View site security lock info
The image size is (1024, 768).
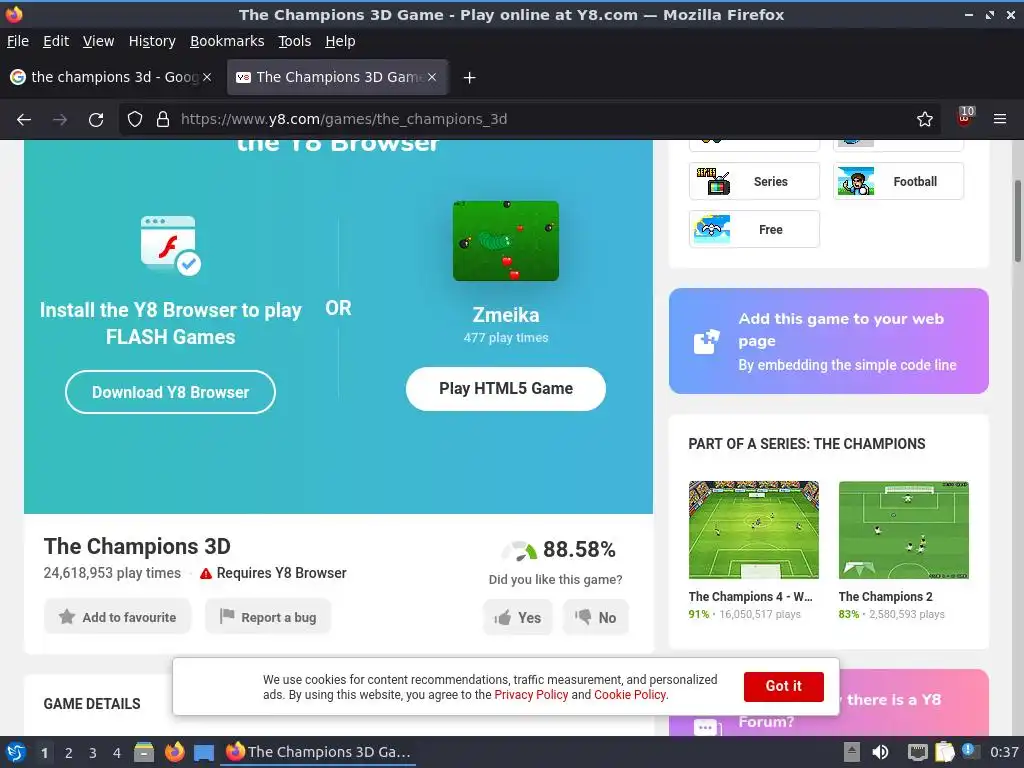coord(163,120)
